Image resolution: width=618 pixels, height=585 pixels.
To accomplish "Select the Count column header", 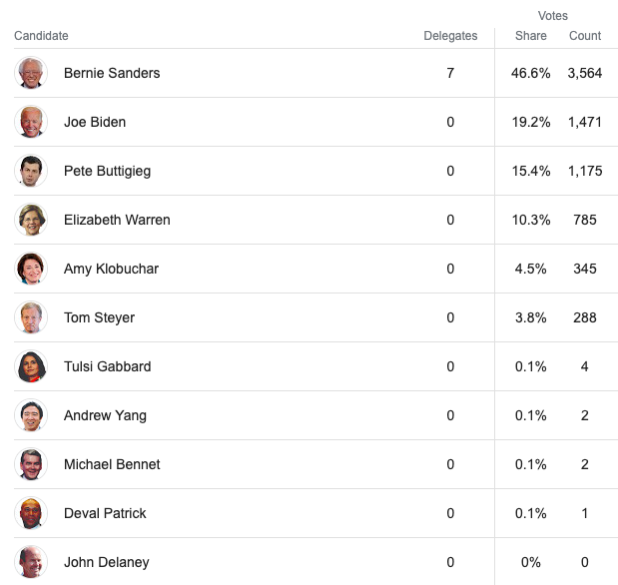I will (585, 36).
